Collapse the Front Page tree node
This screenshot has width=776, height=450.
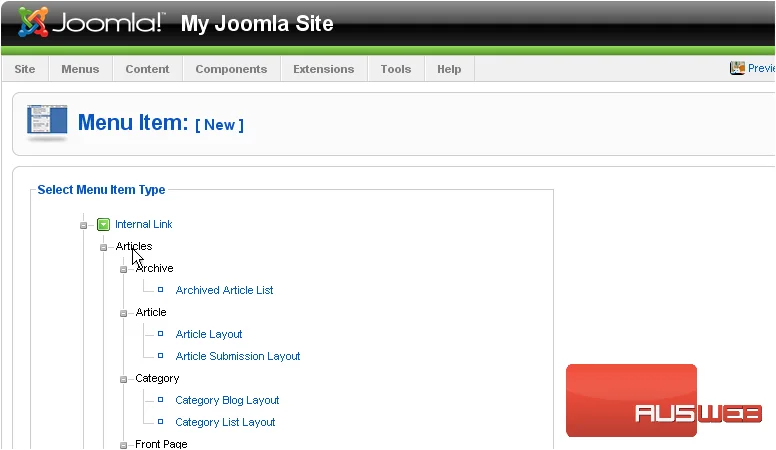point(124,445)
